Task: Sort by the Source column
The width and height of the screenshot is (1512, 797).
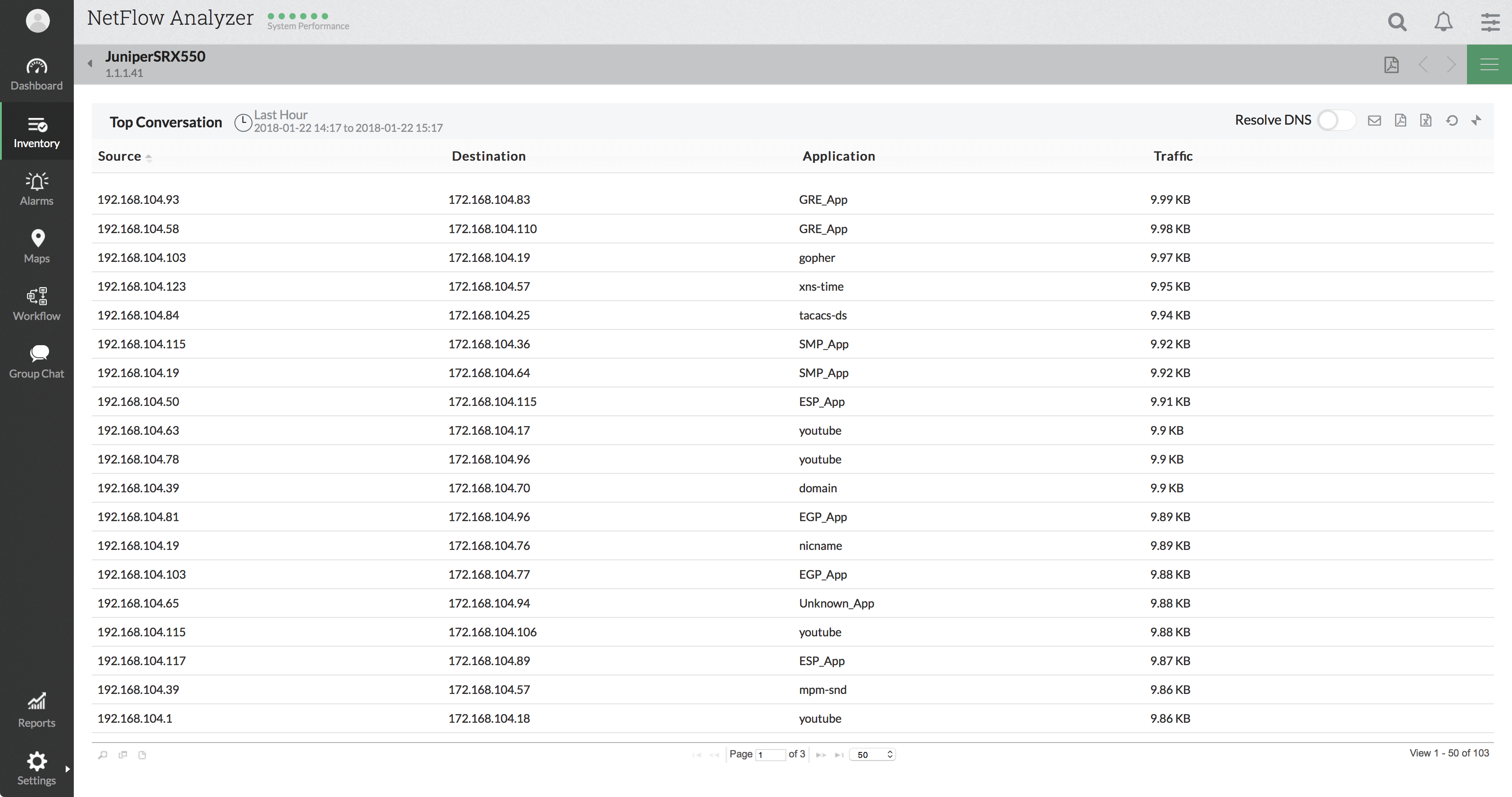Action: [x=119, y=156]
